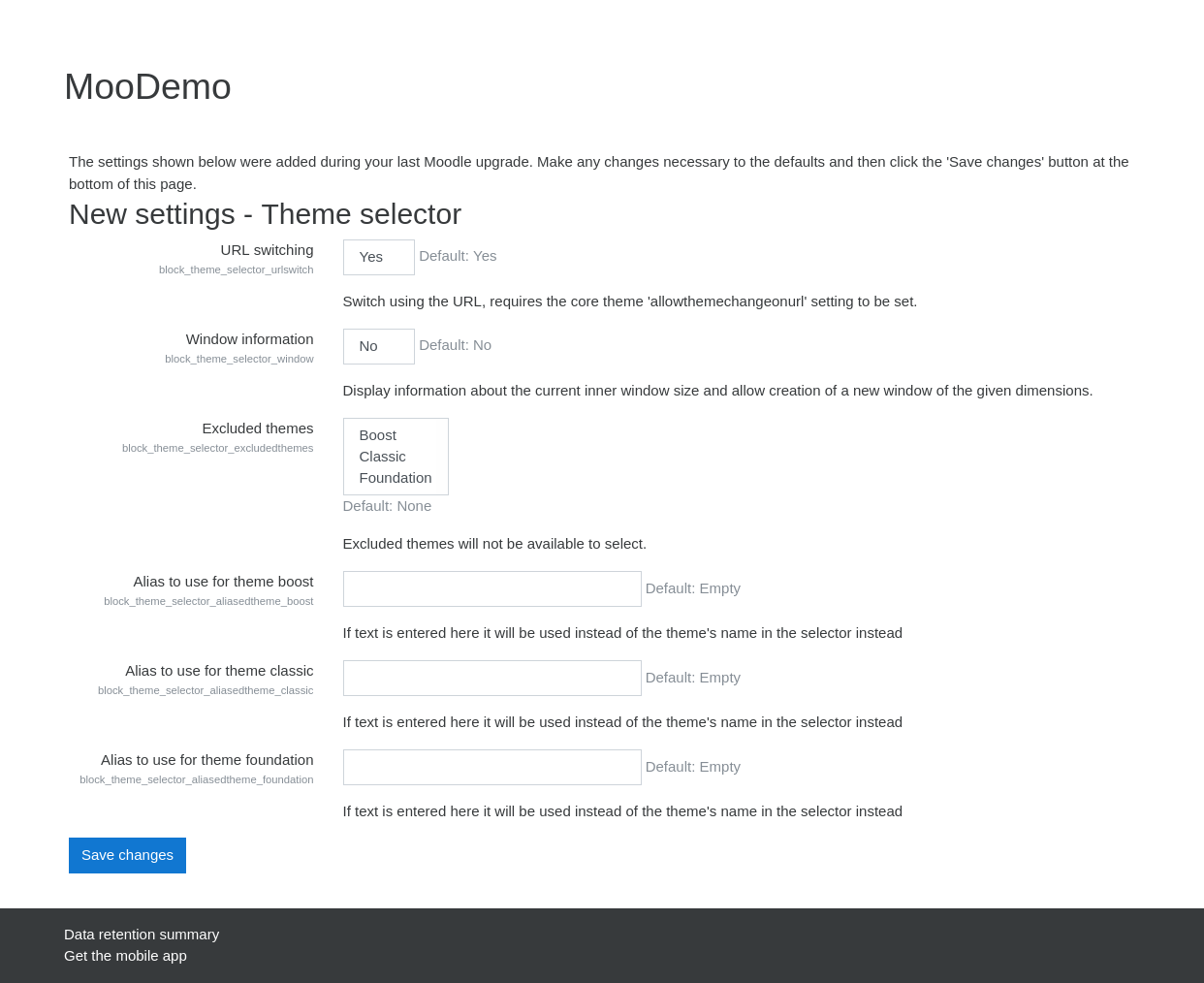The height and width of the screenshot is (983, 1204).
Task: Open the URL switching dropdown
Action: 378,257
